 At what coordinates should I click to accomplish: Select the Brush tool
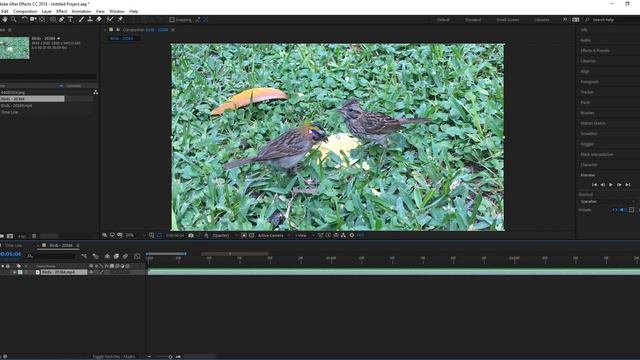tap(81, 19)
